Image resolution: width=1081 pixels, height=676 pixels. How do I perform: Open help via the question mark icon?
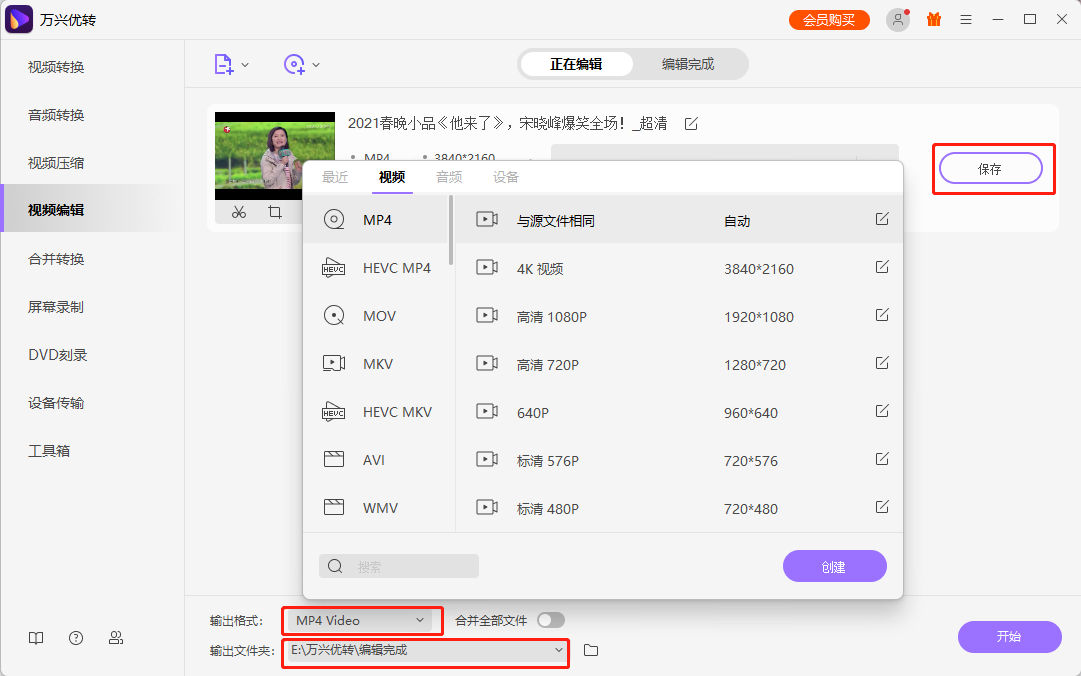[x=76, y=637]
